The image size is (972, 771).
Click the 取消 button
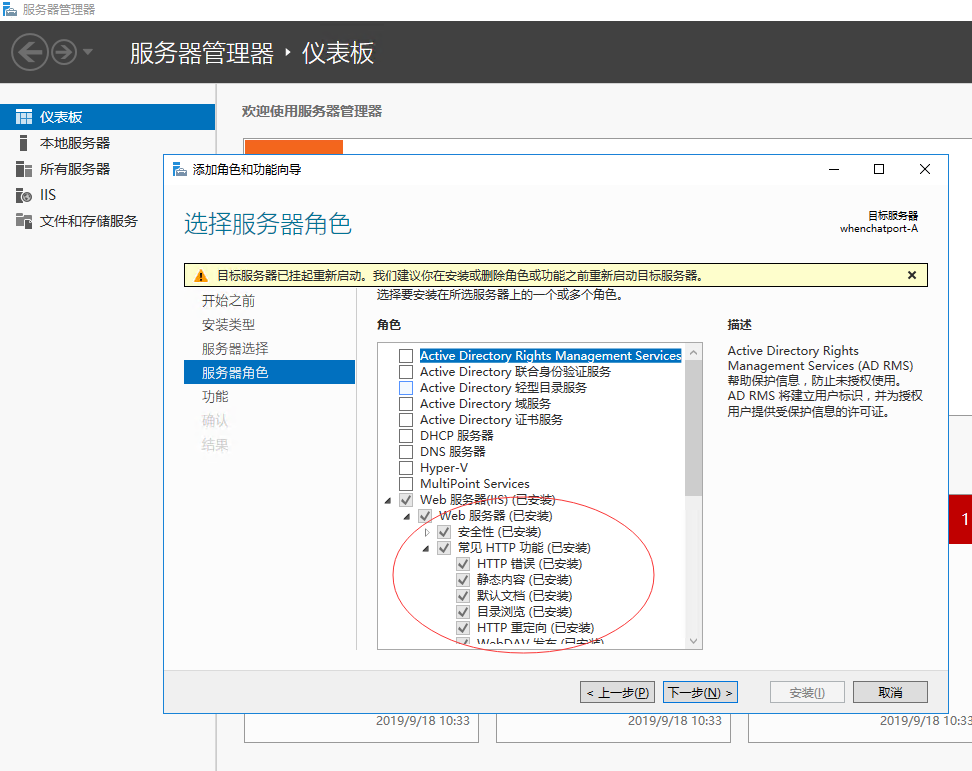(890, 692)
